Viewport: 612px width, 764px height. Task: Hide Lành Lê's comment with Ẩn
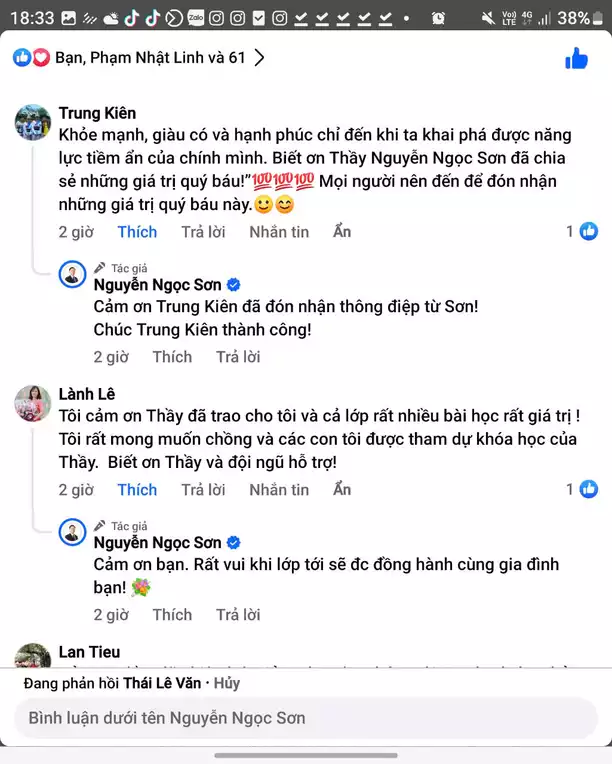click(342, 490)
